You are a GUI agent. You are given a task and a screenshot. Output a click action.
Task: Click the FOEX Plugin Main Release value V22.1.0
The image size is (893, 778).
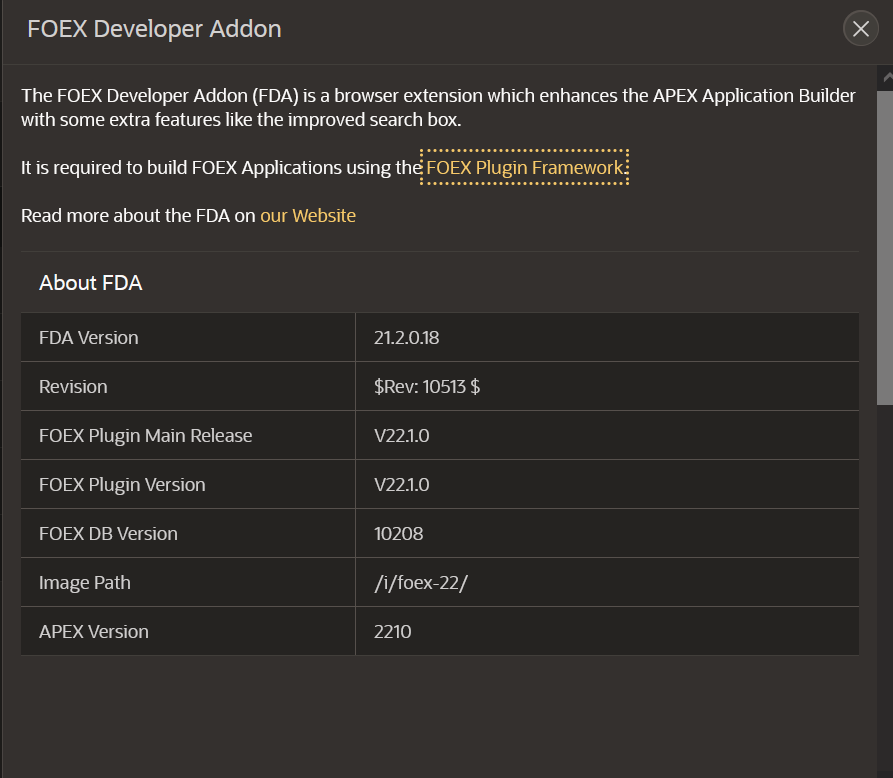click(x=402, y=436)
